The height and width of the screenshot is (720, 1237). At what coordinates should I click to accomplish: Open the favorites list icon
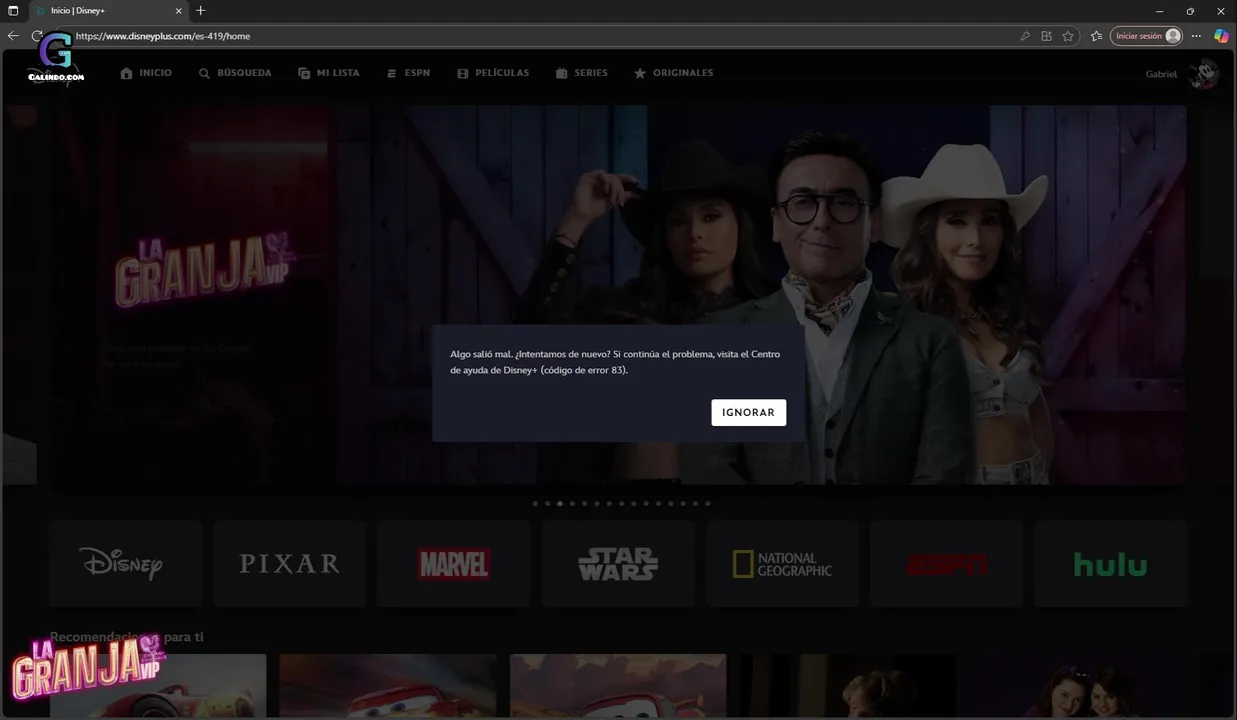pyautogui.click(x=1096, y=36)
